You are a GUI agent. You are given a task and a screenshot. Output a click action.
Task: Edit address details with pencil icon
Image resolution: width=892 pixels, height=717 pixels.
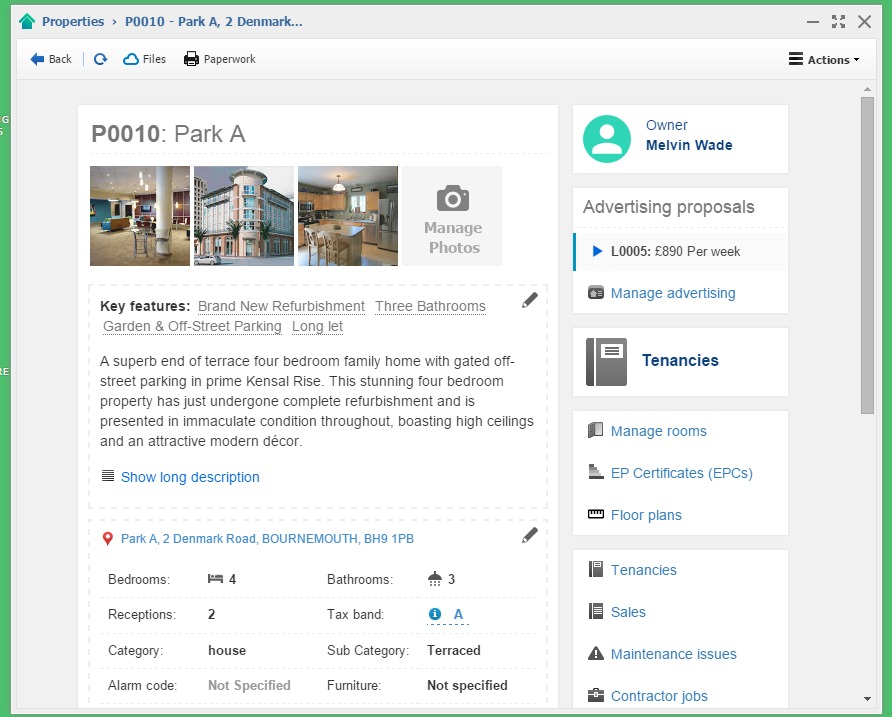pyautogui.click(x=530, y=536)
